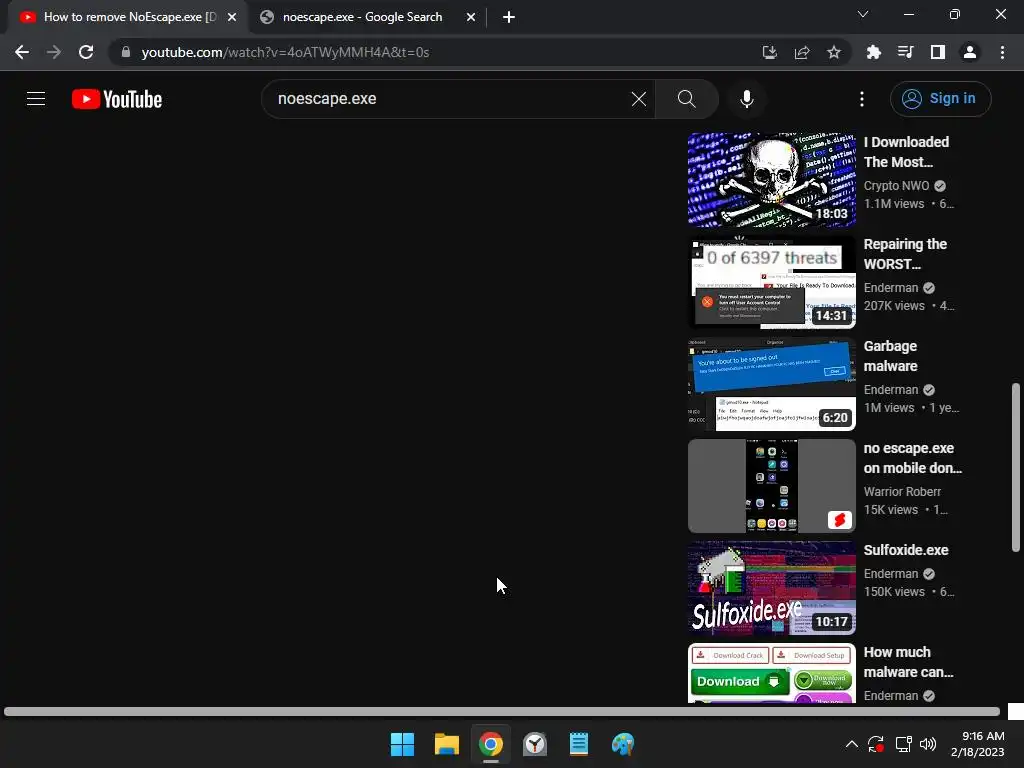Open media controls icon in toolbar

tap(906, 52)
